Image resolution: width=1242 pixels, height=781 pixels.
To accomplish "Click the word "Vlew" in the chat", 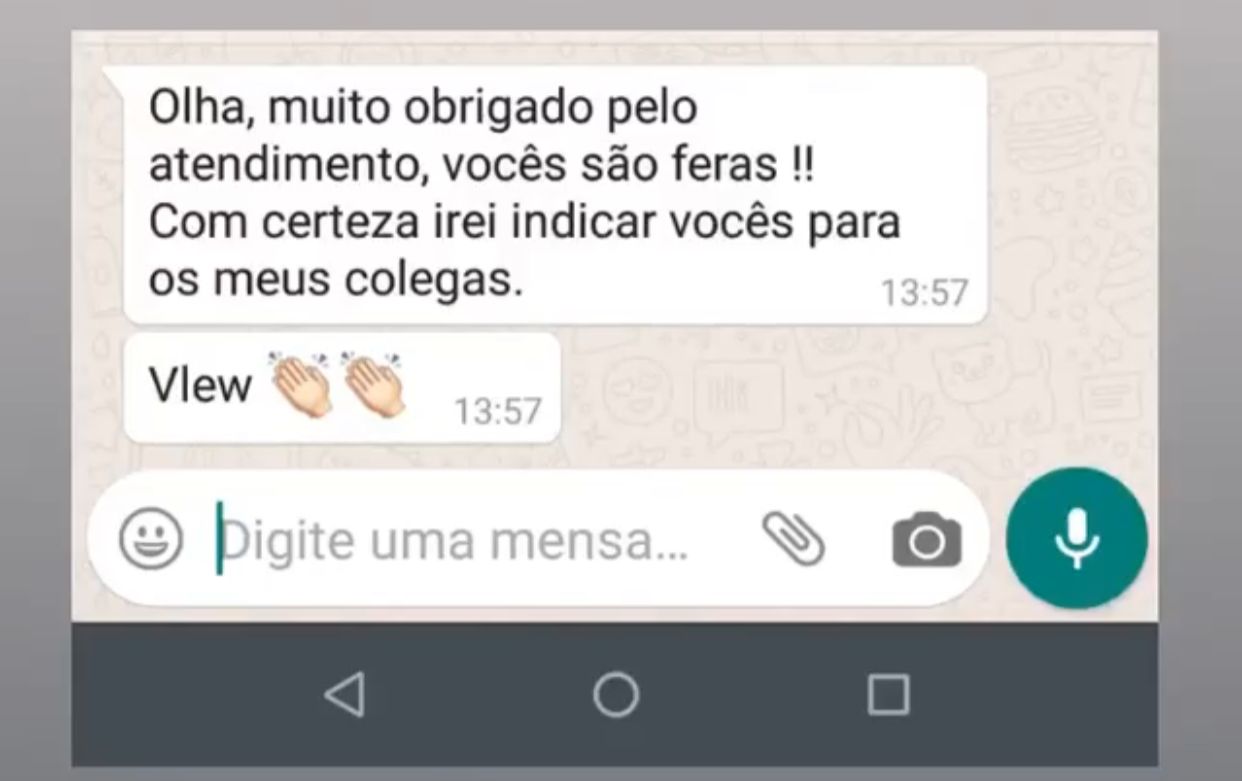I will tap(200, 385).
